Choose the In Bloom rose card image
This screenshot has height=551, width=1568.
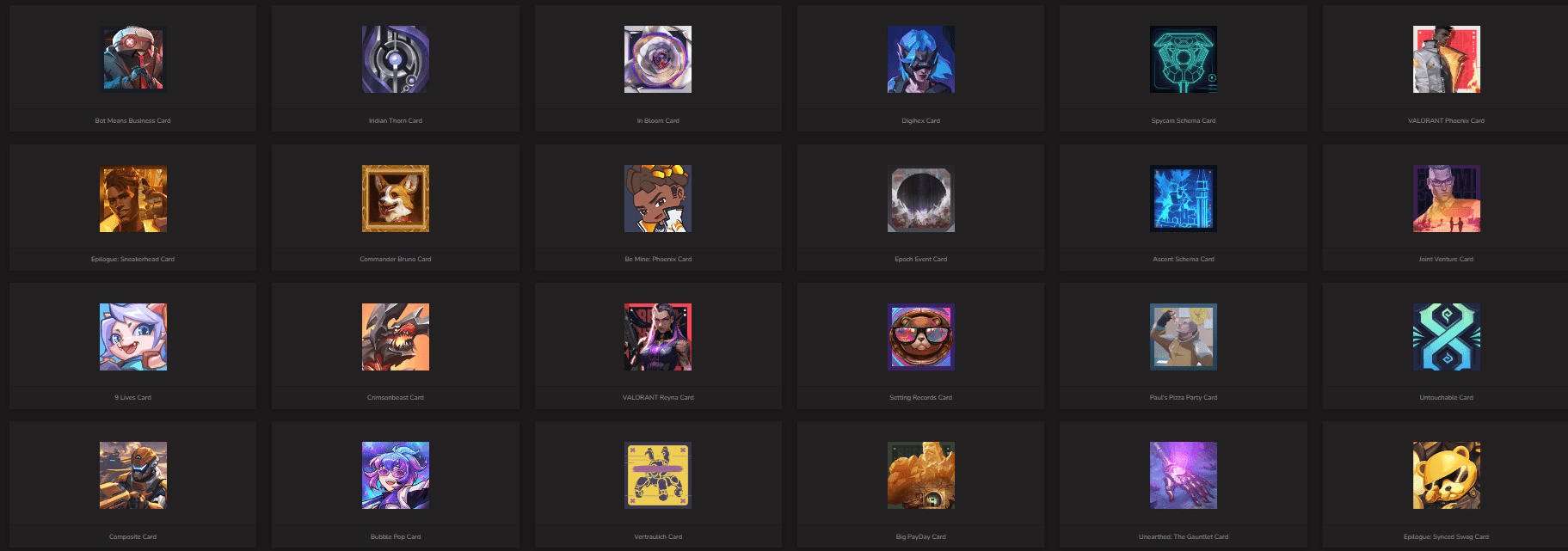(658, 59)
